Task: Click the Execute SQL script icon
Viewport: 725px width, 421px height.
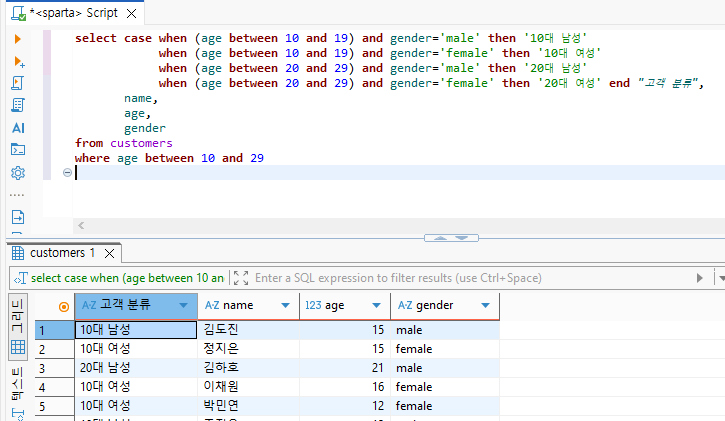Action: [x=18, y=83]
